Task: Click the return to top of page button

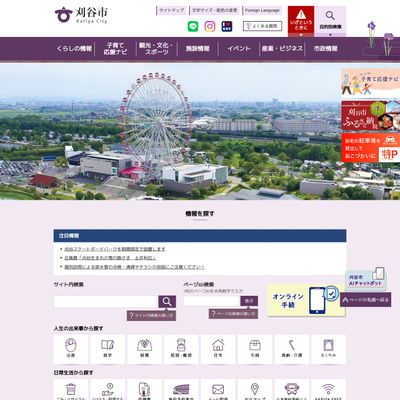Action: [366, 300]
